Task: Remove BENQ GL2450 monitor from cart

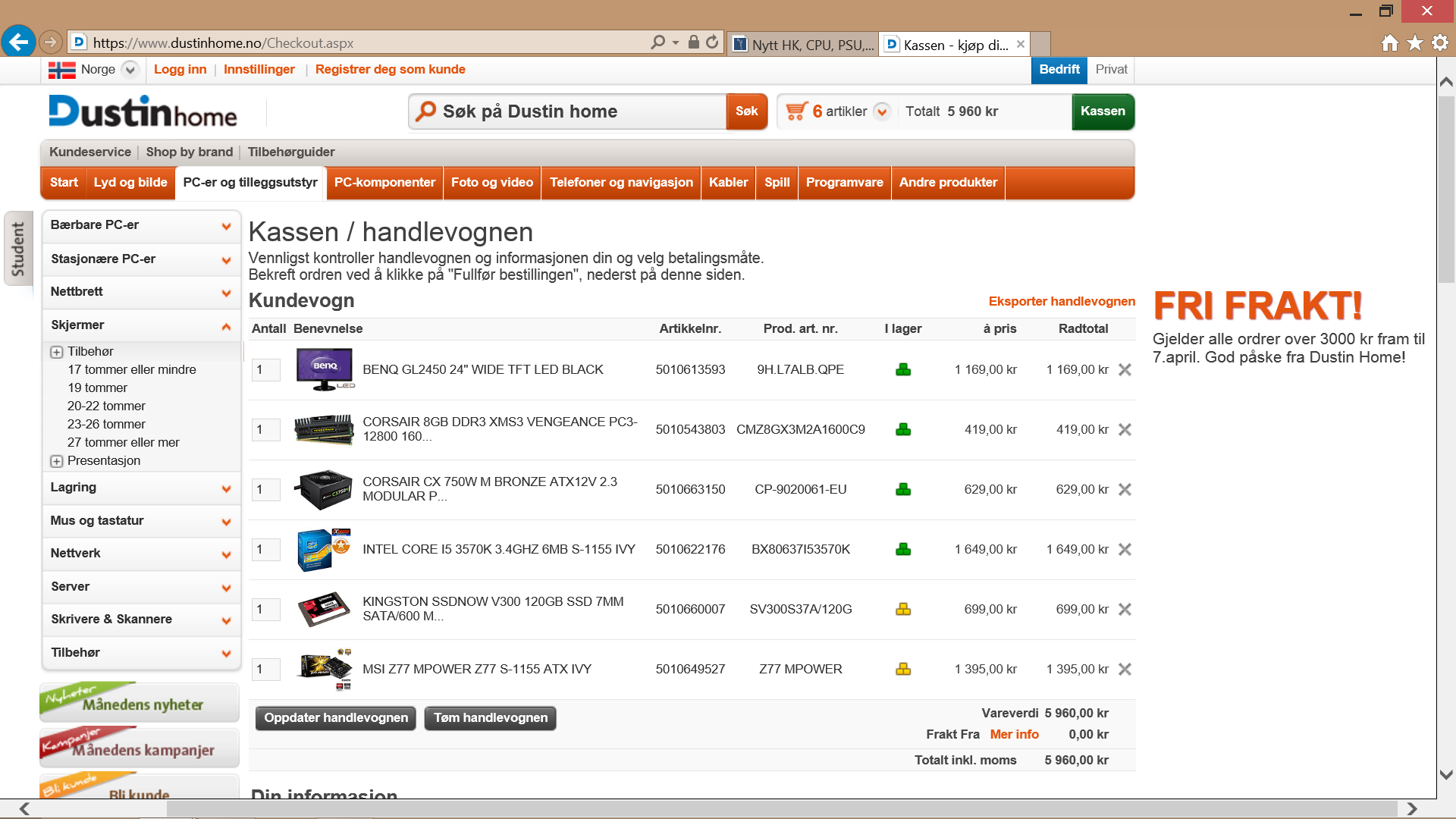Action: [x=1125, y=370]
